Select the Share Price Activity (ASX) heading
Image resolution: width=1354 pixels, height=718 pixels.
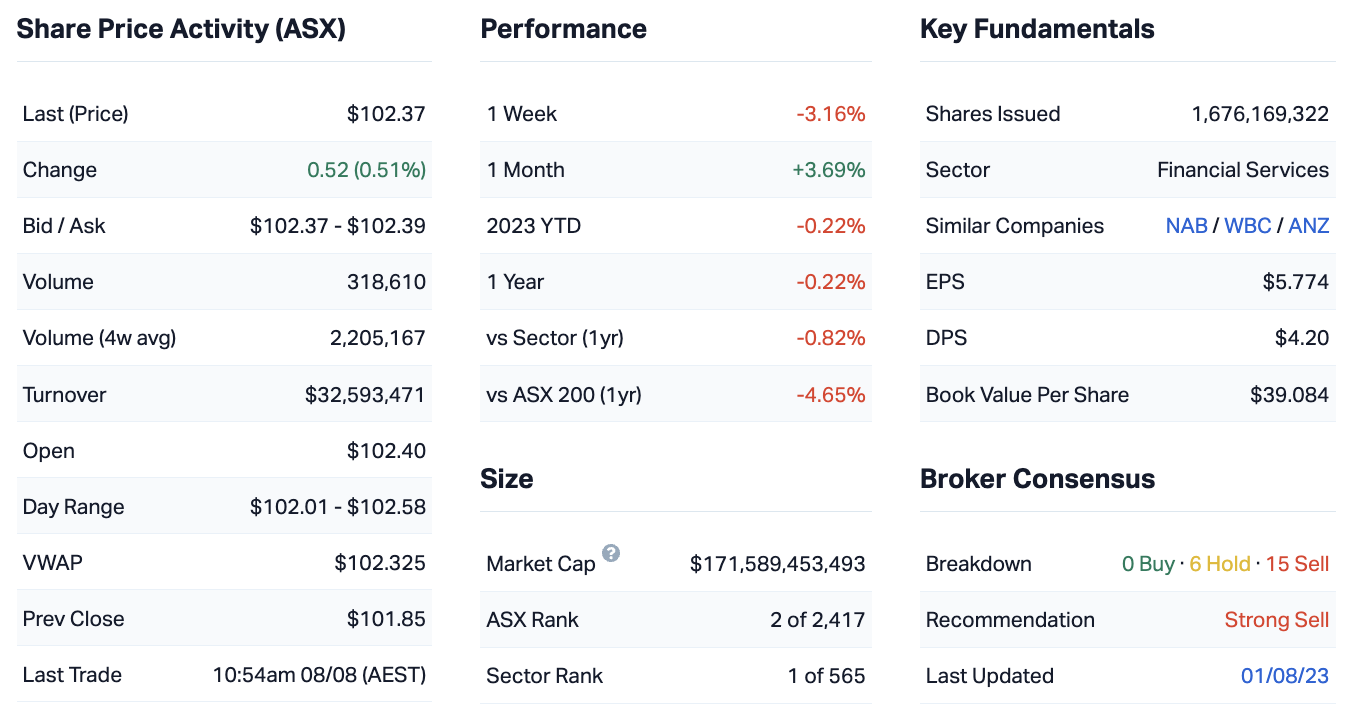[x=181, y=29]
